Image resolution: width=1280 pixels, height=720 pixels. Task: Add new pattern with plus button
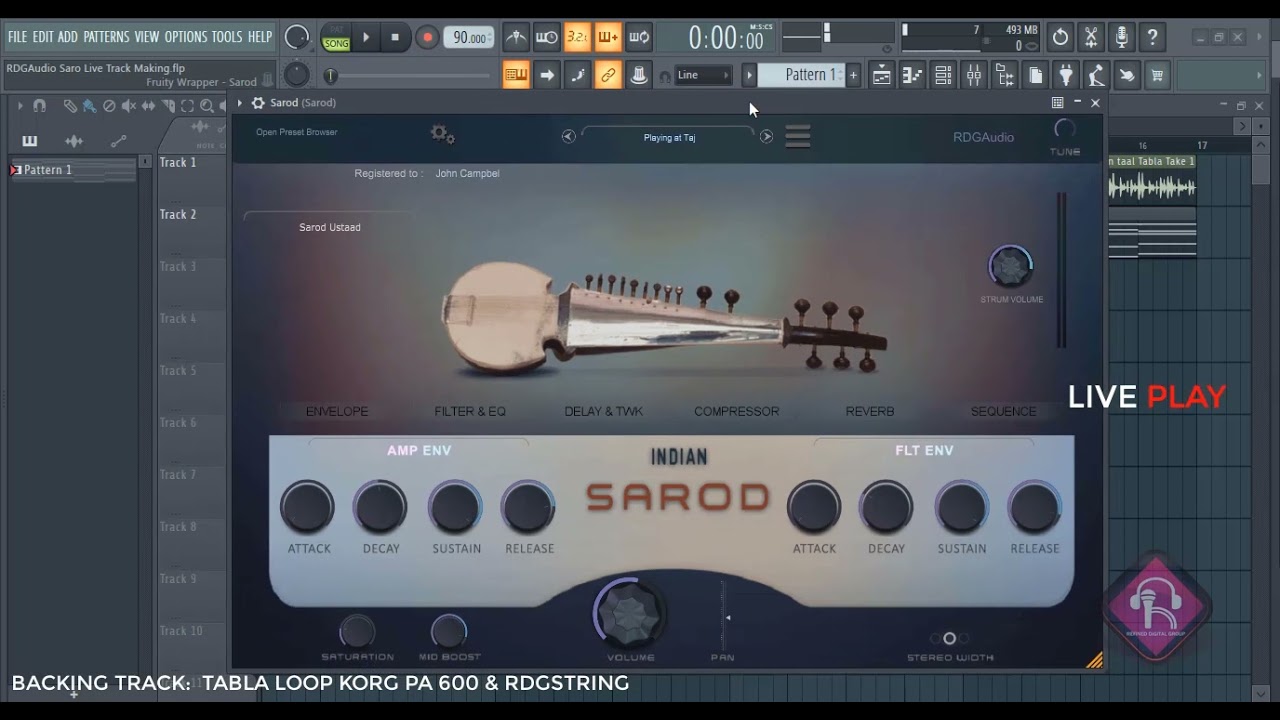pos(853,75)
